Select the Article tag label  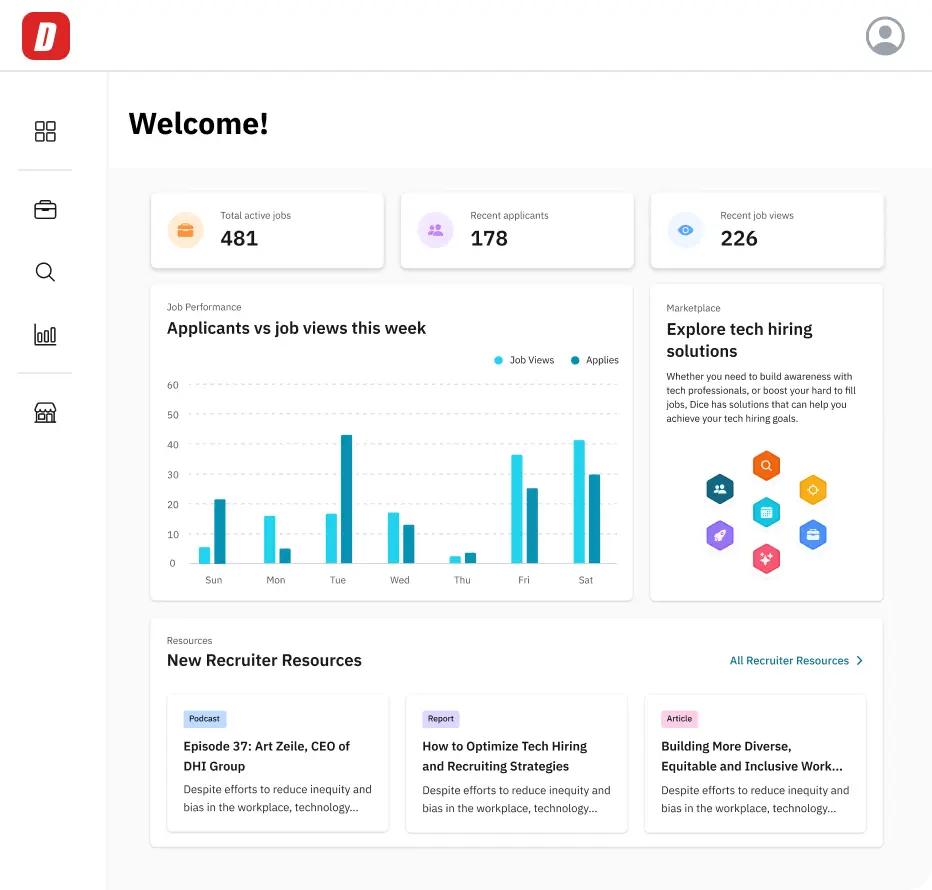(x=679, y=718)
